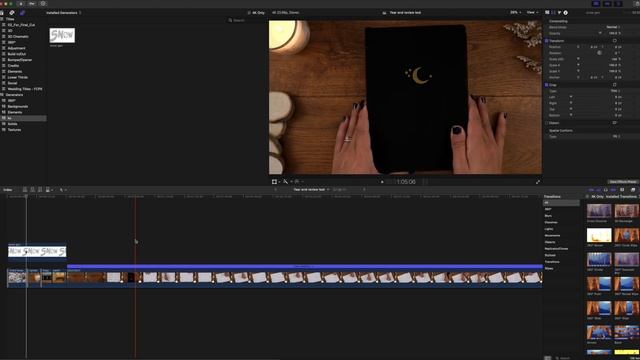Click Insert clip edit icon
This screenshot has width=640, height=360.
coord(32,190)
